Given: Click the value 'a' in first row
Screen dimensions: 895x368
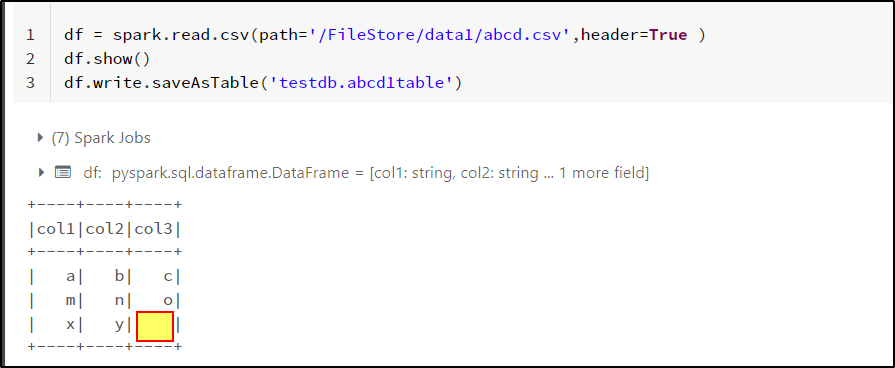Looking at the screenshot, I should 71,277.
